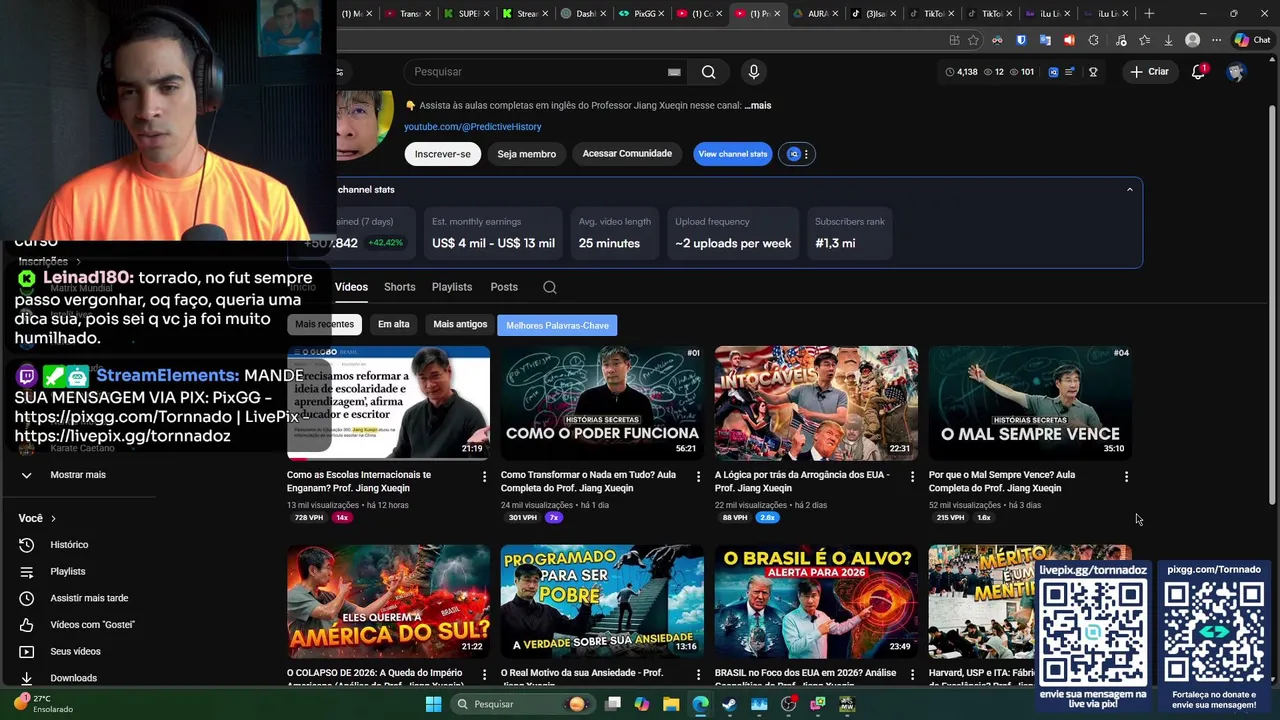Click the channel search magnifier beside Posts
This screenshot has width=1280, height=720.
[549, 287]
